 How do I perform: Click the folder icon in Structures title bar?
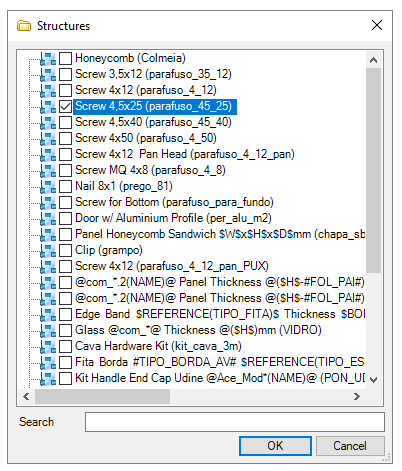[24, 26]
